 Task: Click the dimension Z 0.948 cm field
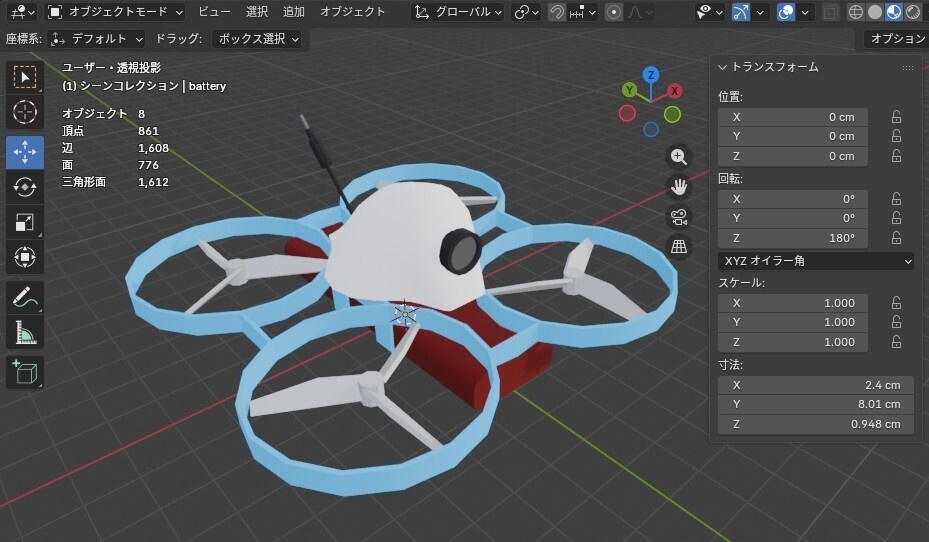click(x=815, y=424)
